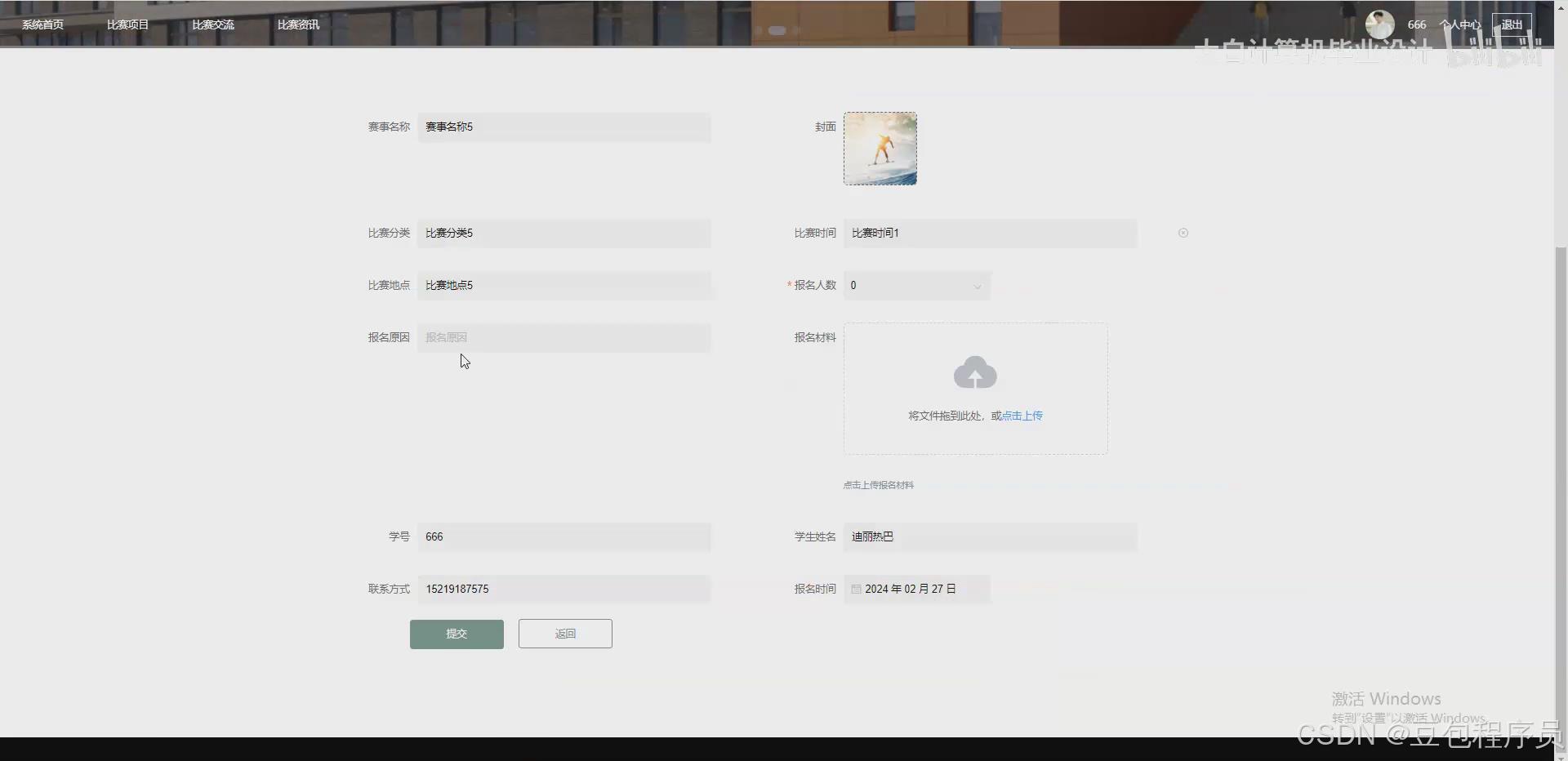Viewport: 1568px width, 761px height.
Task: Clear the 比赛时间 field using the circular x icon
Action: [x=1183, y=233]
